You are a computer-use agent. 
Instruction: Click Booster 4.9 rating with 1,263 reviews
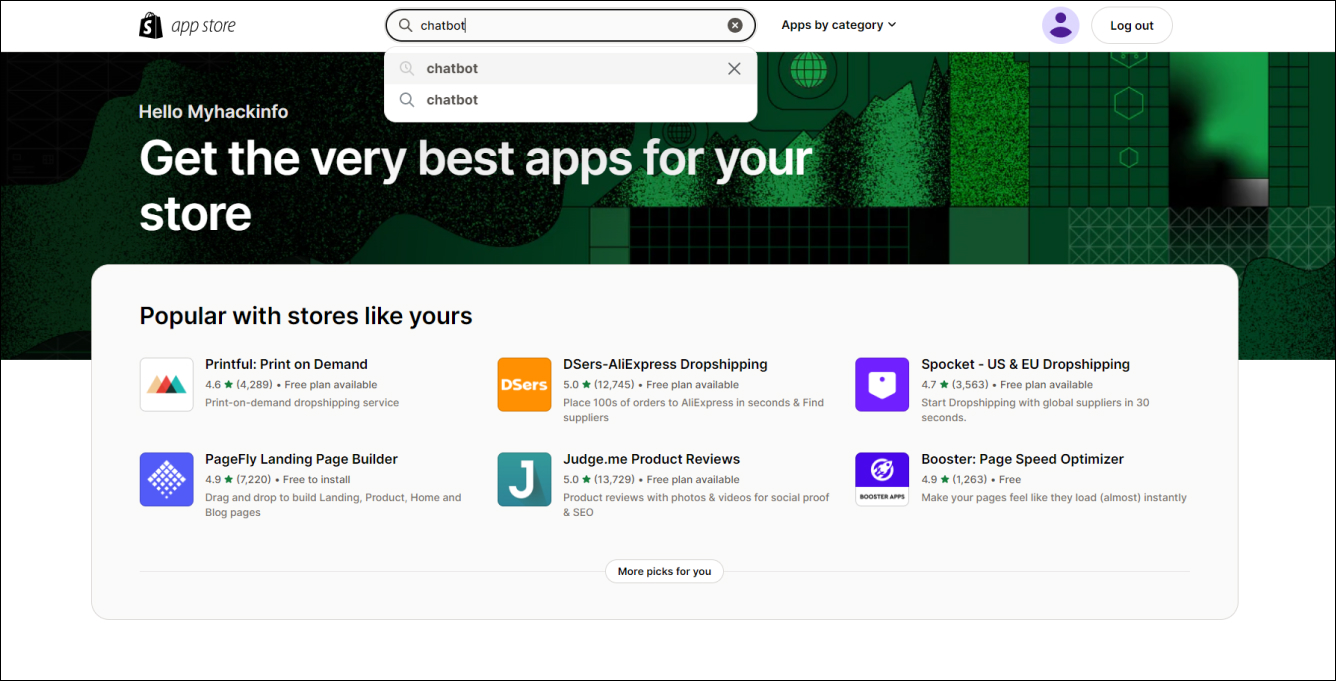pos(954,480)
